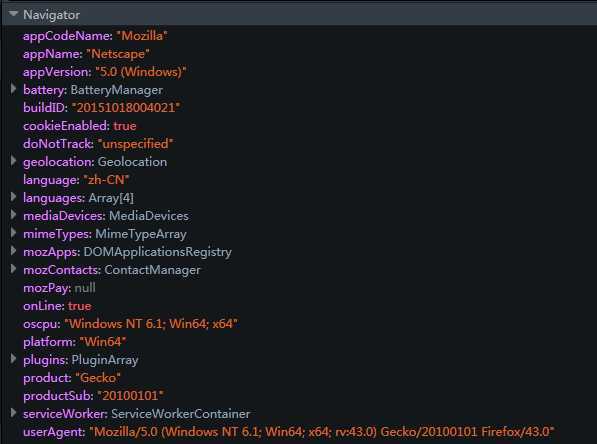Select the onLine property name
The image size is (597, 444).
(44, 306)
